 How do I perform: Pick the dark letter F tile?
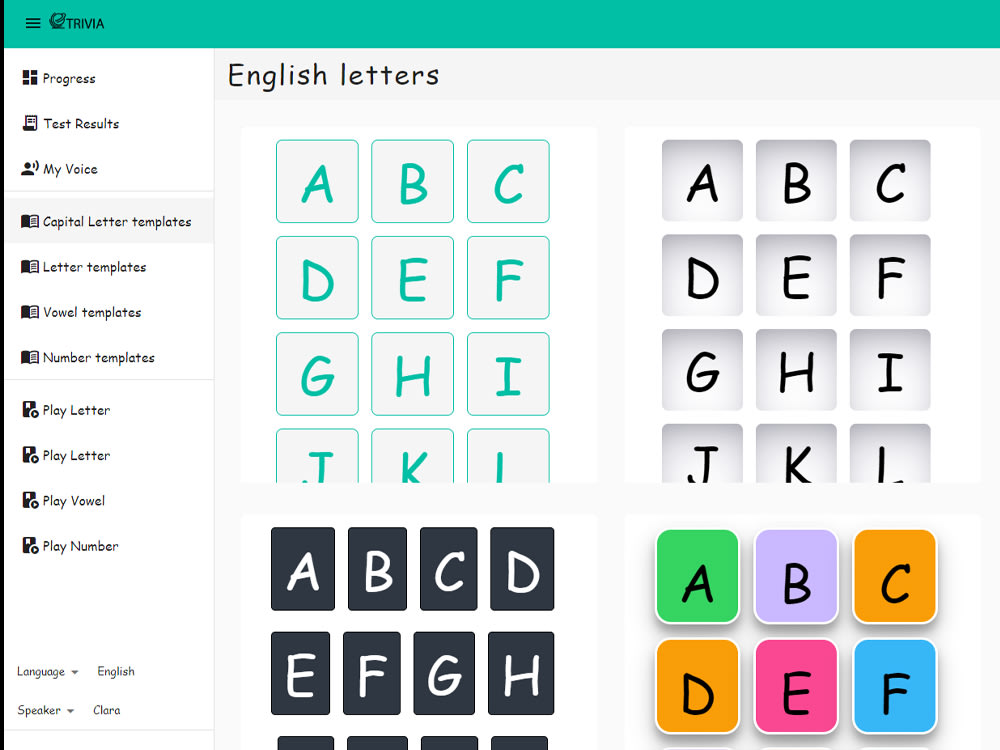[372, 673]
